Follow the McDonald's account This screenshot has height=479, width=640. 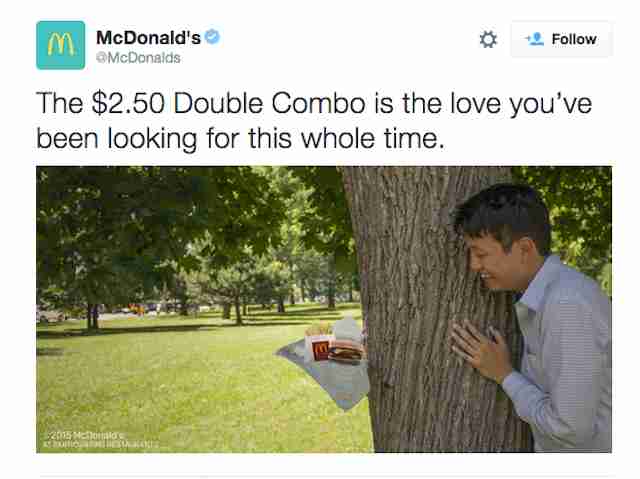click(x=561, y=39)
